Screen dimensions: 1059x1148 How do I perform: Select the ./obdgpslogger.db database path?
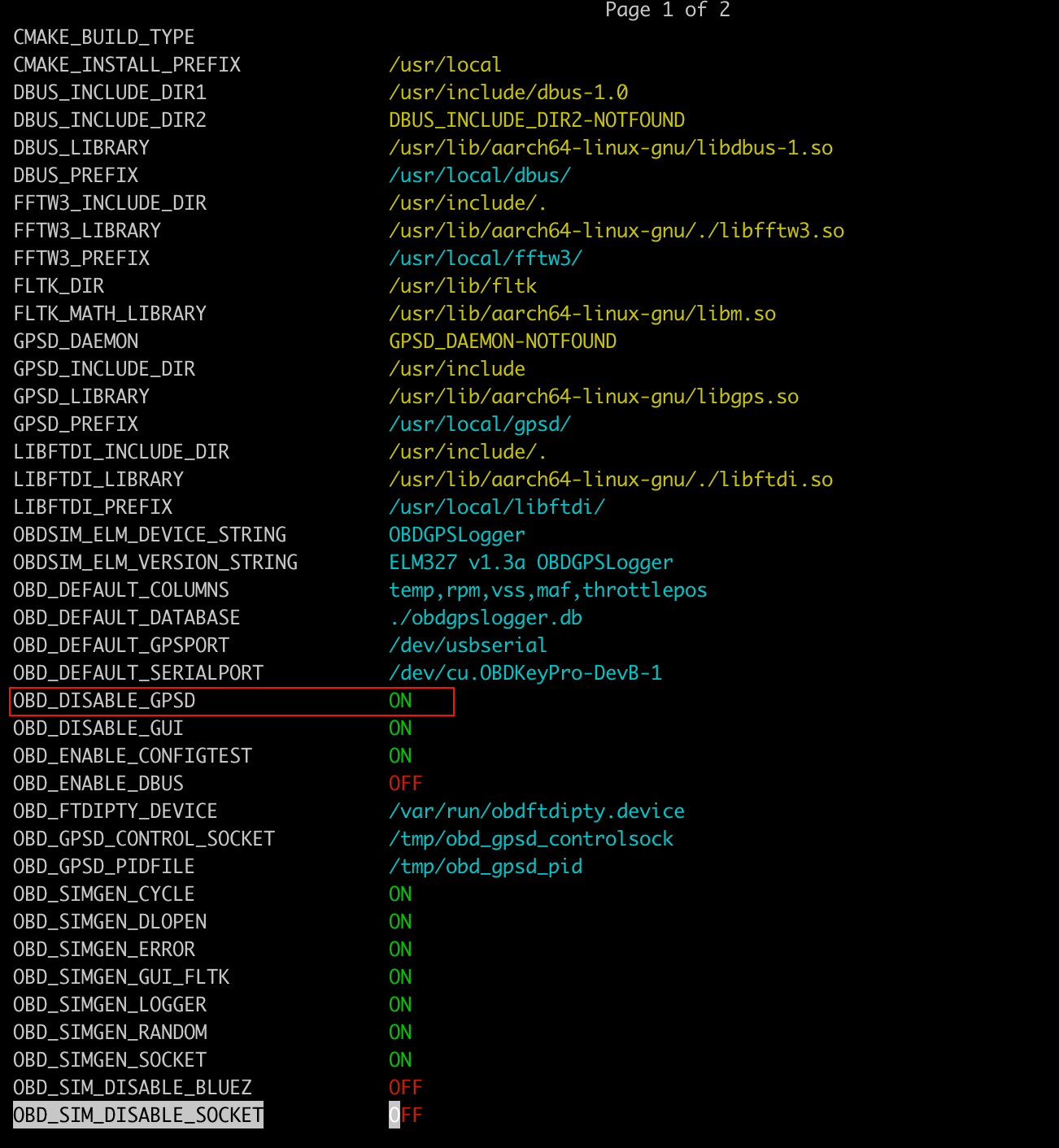point(486,618)
